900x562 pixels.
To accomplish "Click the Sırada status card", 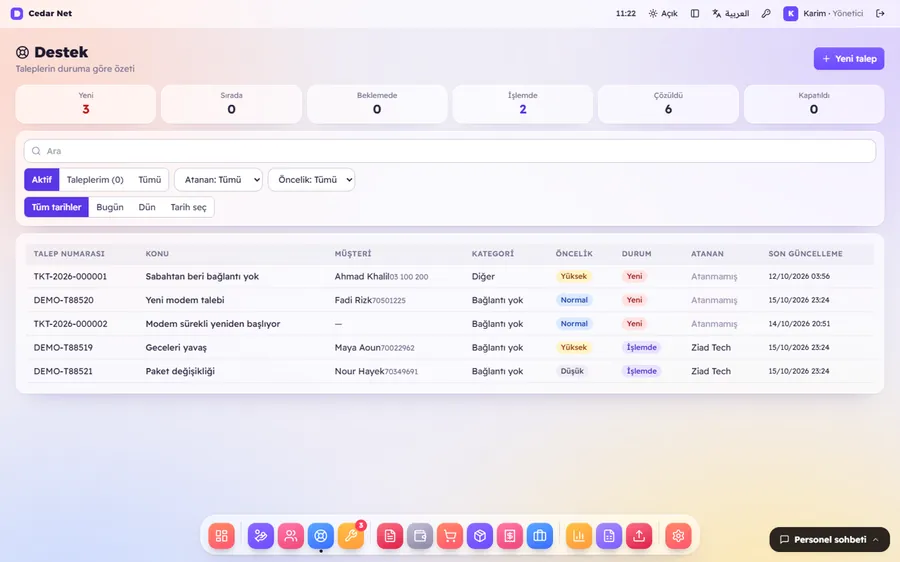I will [231, 104].
